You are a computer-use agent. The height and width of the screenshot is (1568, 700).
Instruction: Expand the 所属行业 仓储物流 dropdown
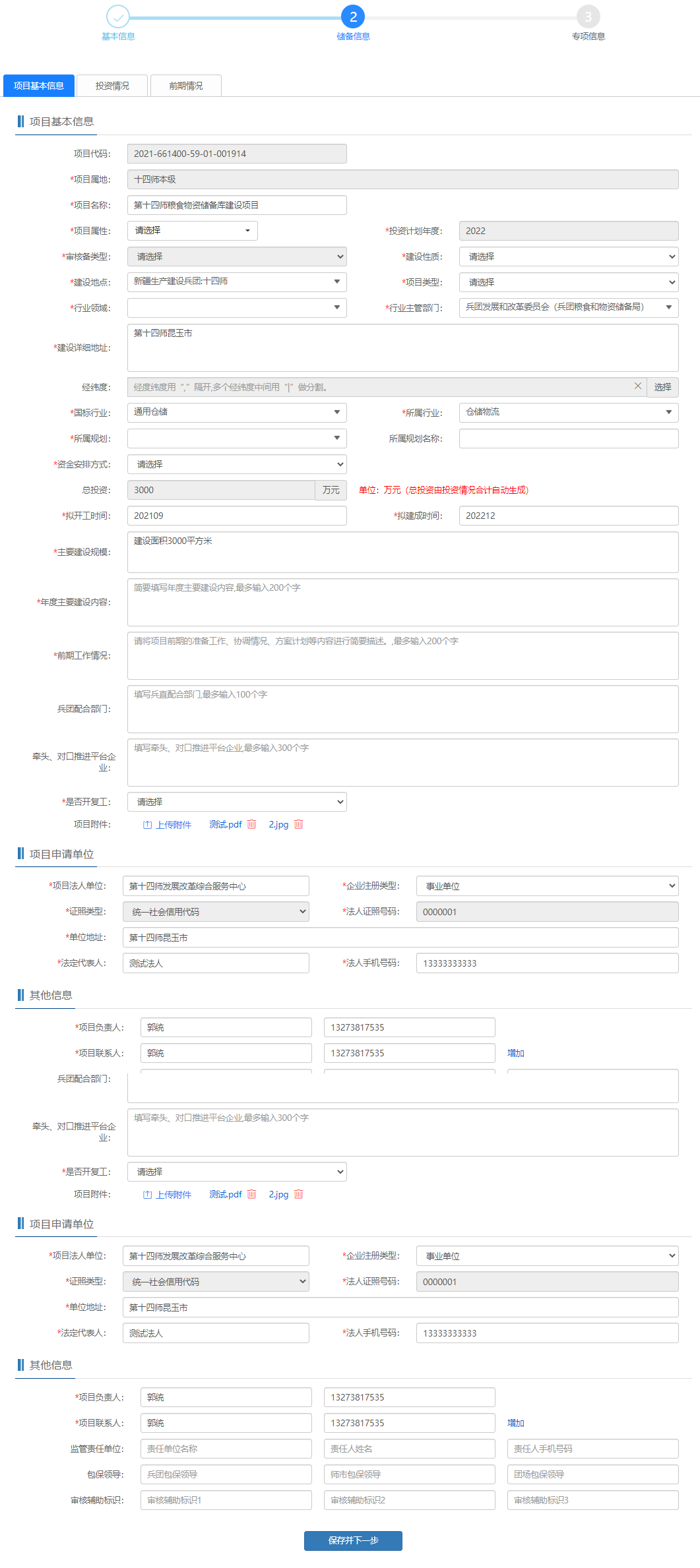click(x=568, y=412)
